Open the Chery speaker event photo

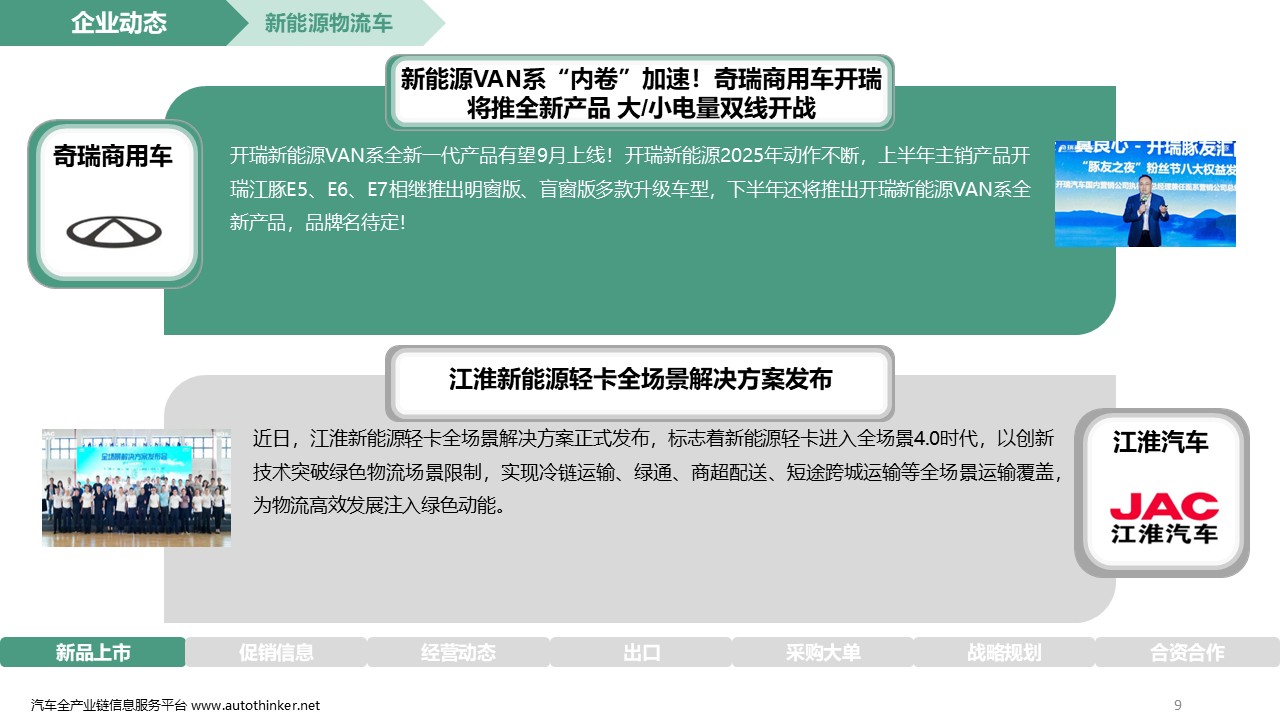click(1145, 194)
